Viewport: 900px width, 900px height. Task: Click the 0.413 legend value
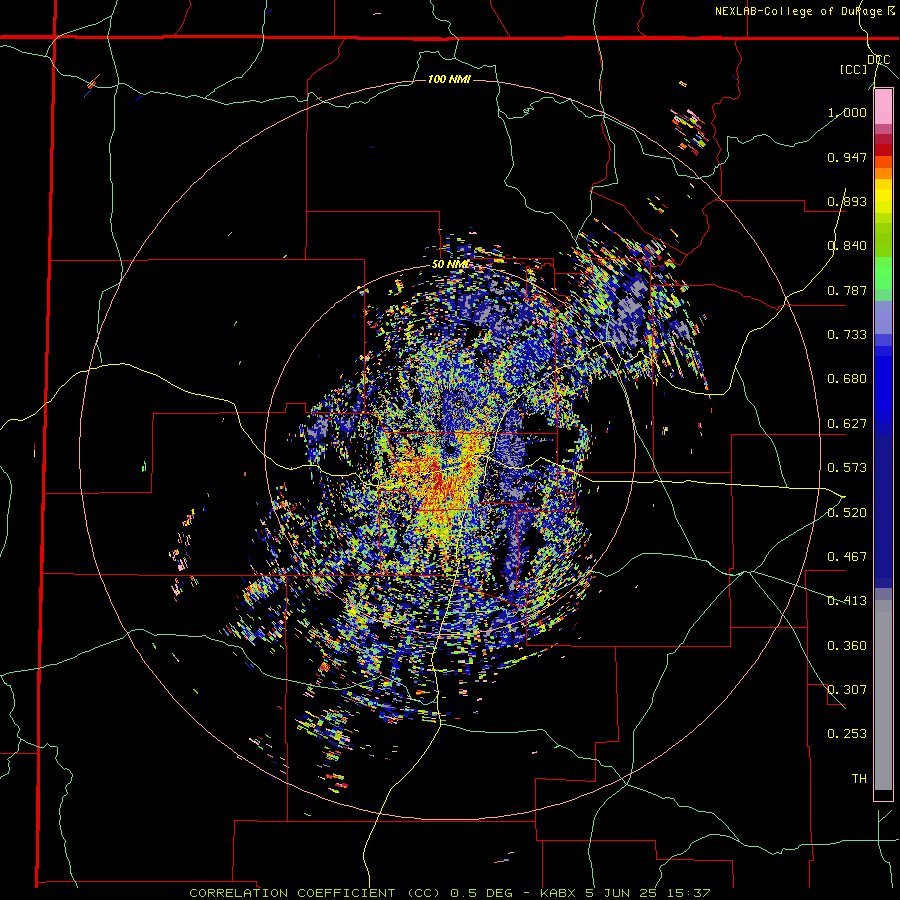click(x=847, y=601)
